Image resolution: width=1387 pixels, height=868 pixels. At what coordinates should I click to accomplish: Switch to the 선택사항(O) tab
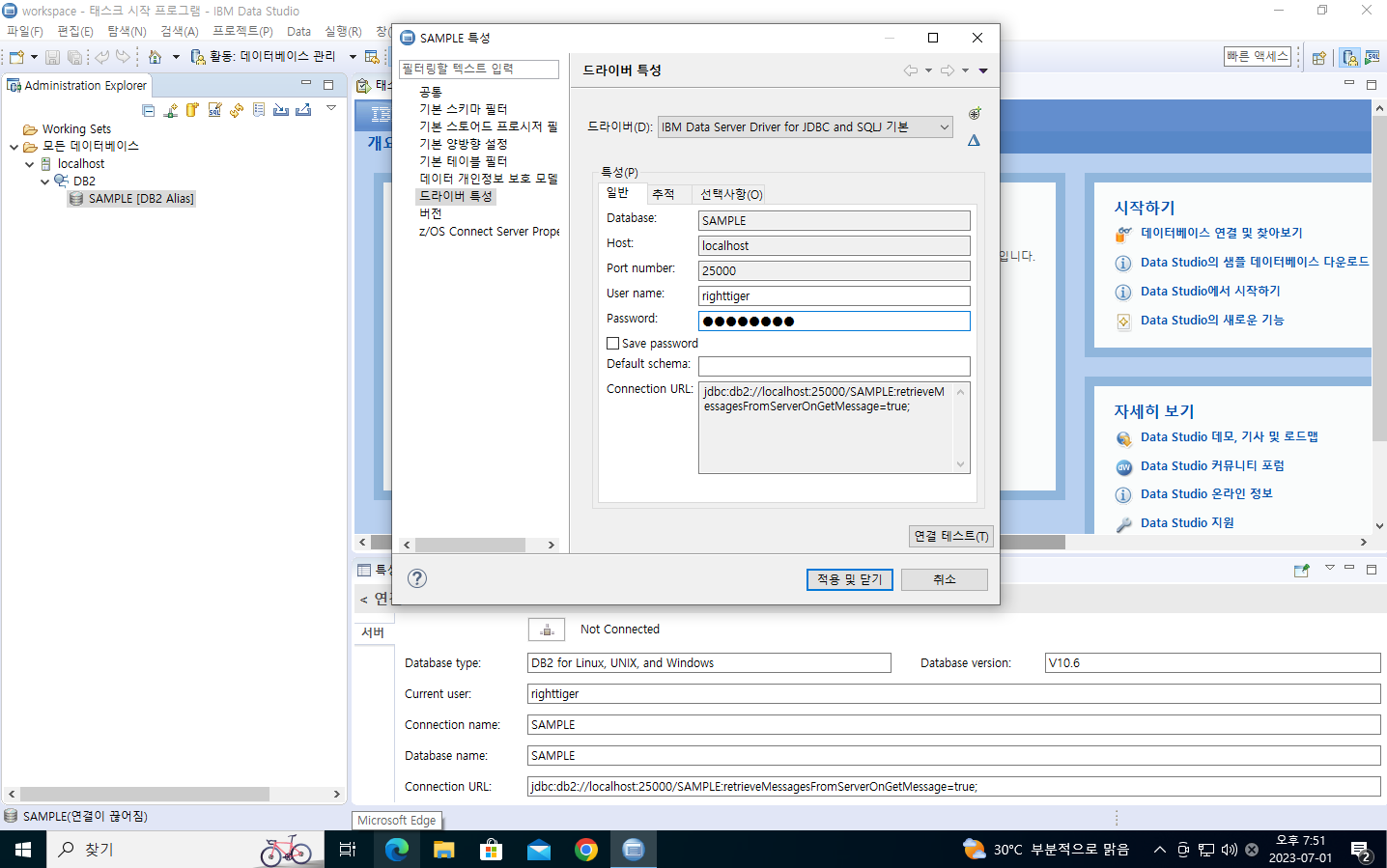click(x=731, y=195)
